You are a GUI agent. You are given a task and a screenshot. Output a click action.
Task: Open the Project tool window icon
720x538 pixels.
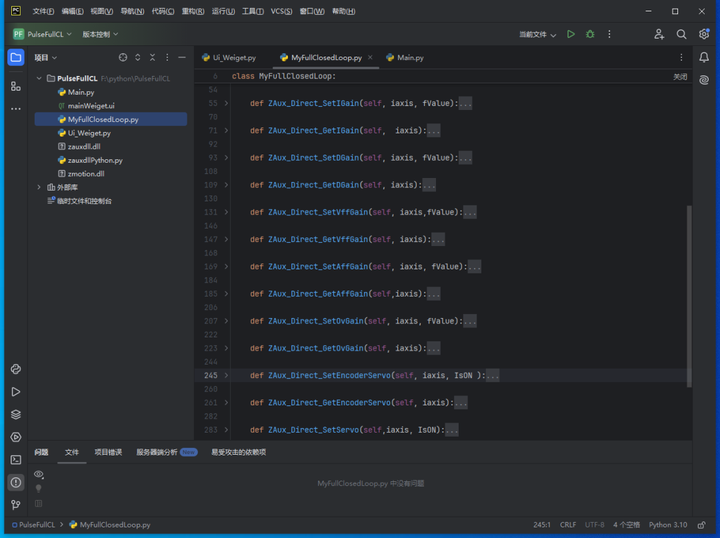click(16, 57)
